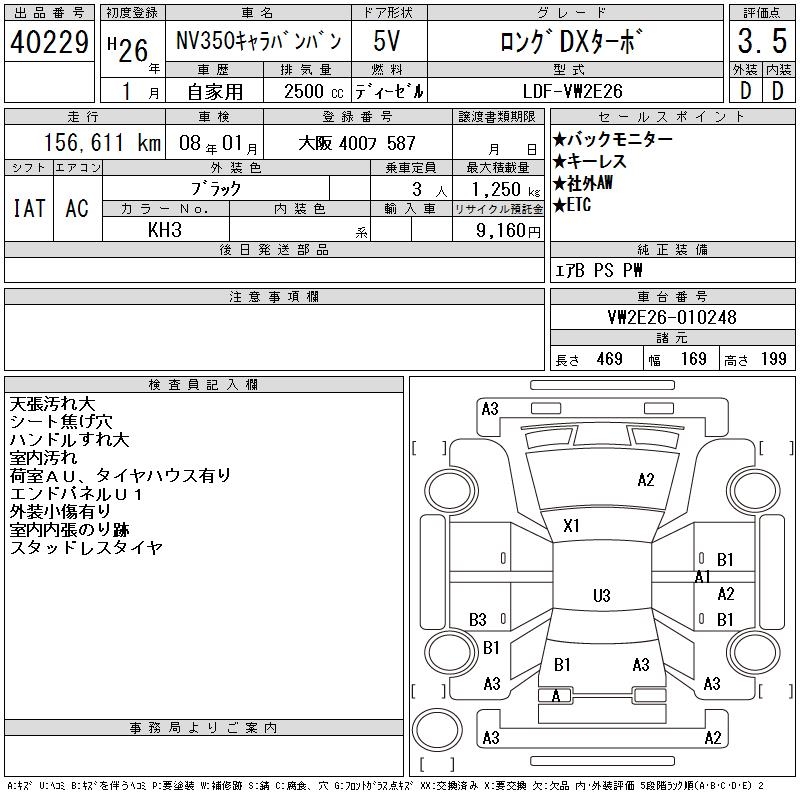Select shaken expiry 08年01月
800x800 pixels.
click(x=218, y=143)
